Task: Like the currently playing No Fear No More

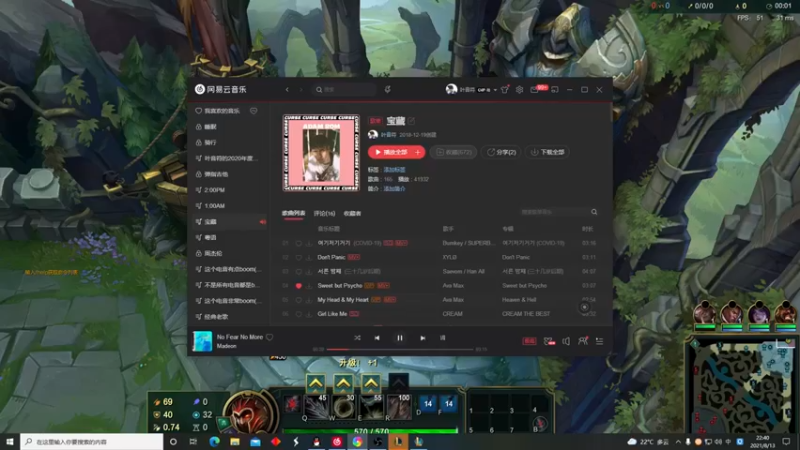Action: (269, 337)
